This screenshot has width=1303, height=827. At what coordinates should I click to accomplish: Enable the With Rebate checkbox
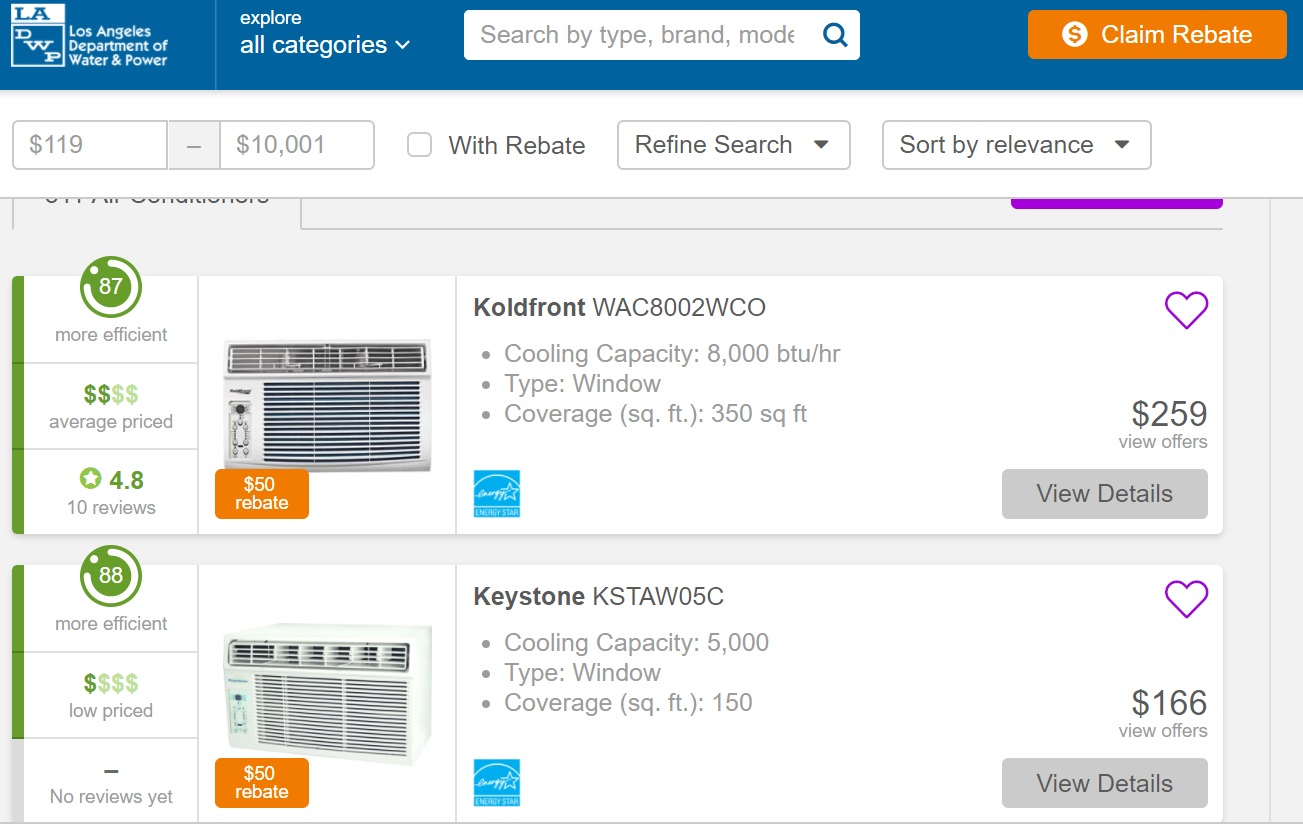420,145
